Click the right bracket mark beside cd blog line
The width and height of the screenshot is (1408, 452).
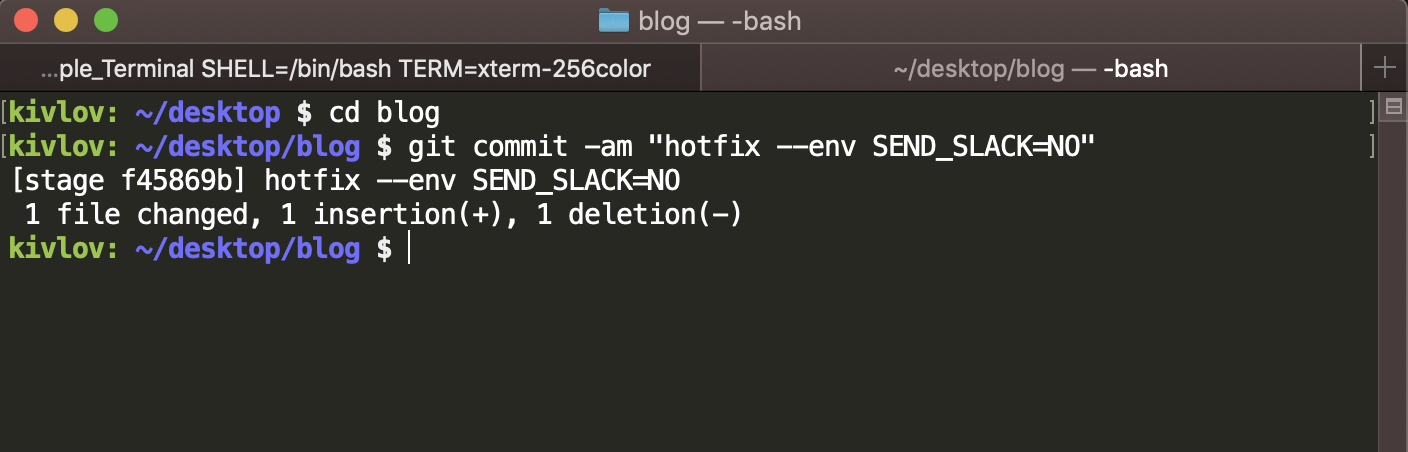click(1371, 113)
